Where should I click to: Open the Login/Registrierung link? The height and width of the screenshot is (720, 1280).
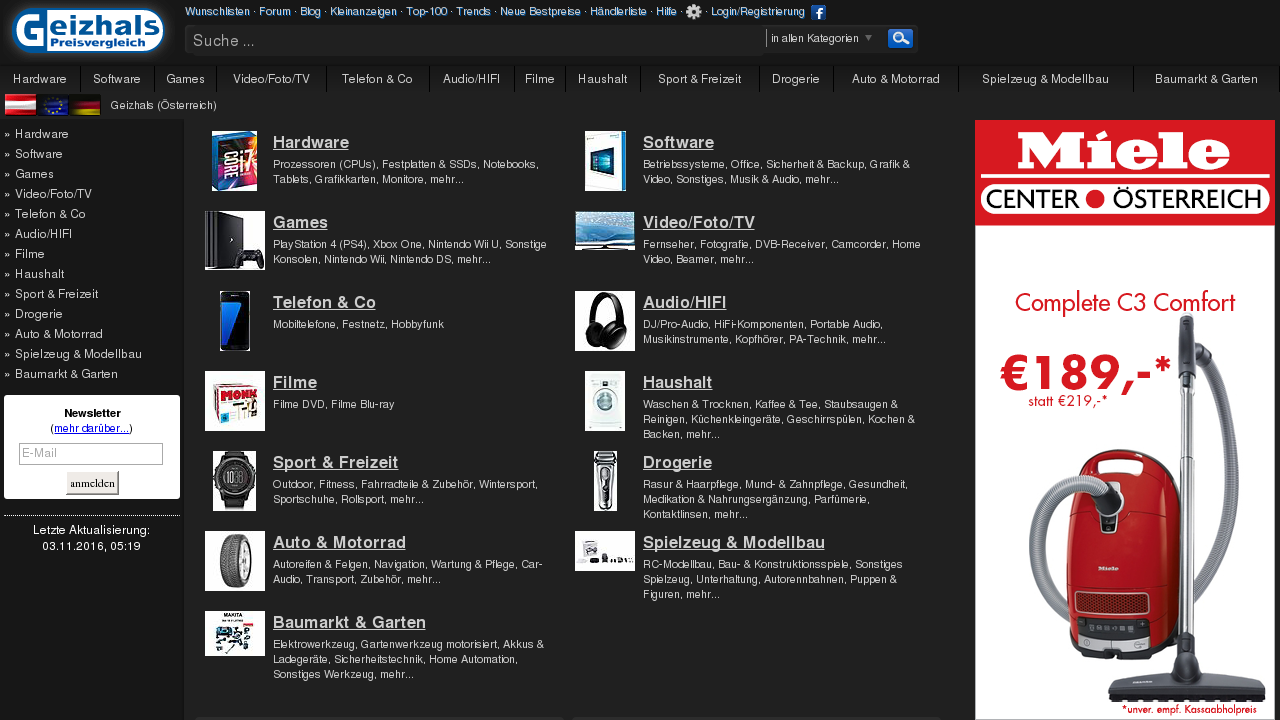[x=758, y=11]
